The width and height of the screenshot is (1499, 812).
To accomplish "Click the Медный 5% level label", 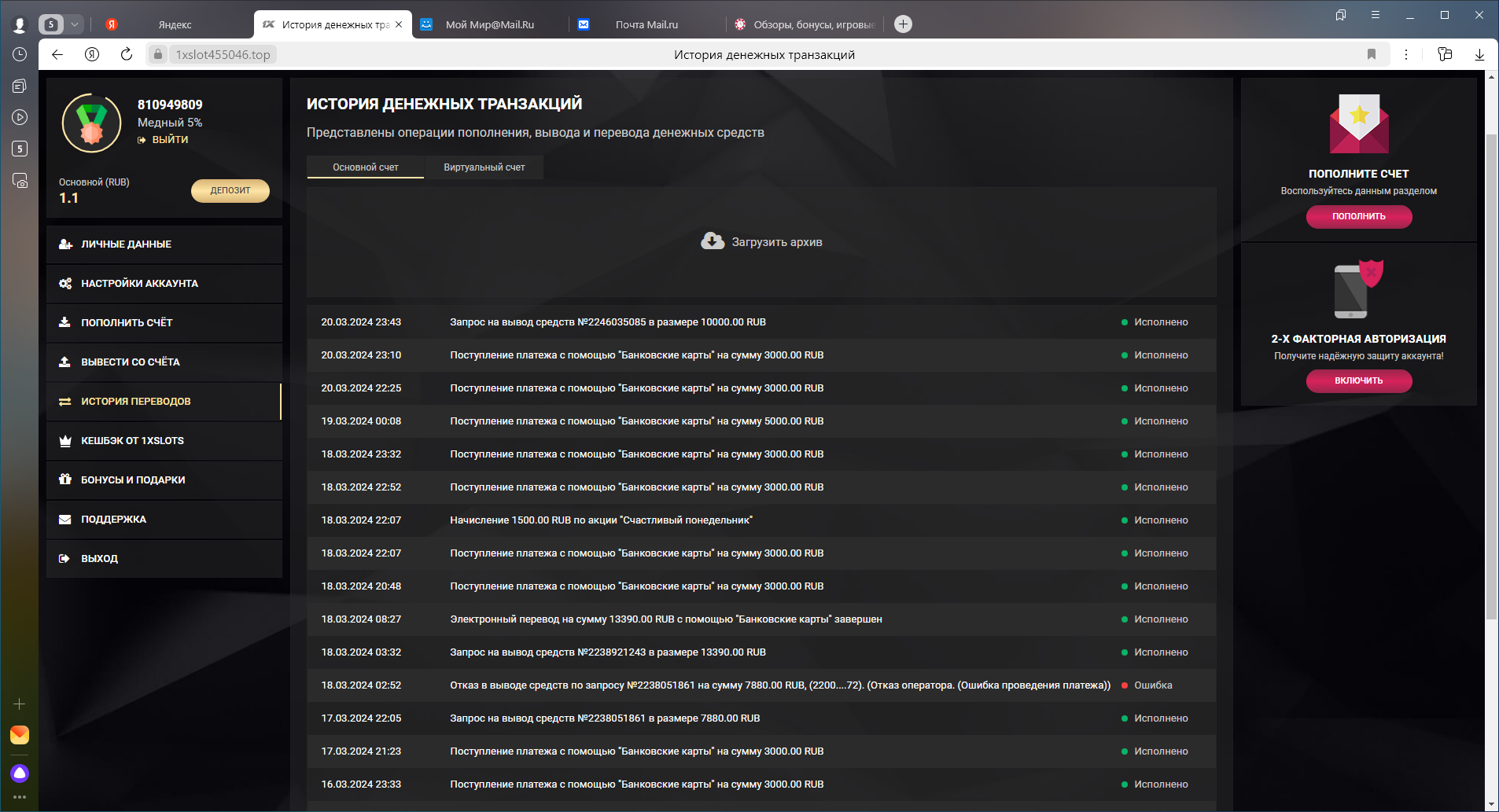I will (x=170, y=123).
